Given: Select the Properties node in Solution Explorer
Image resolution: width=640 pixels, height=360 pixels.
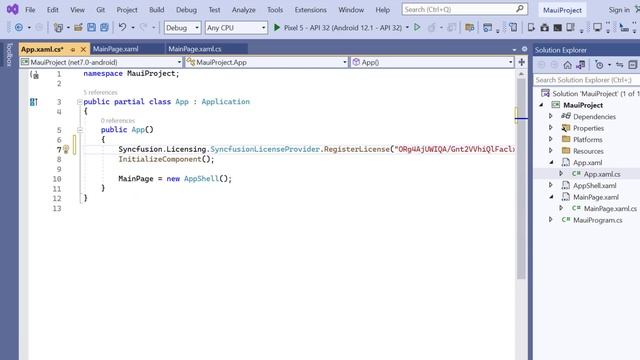Looking at the screenshot, I should [x=588, y=128].
